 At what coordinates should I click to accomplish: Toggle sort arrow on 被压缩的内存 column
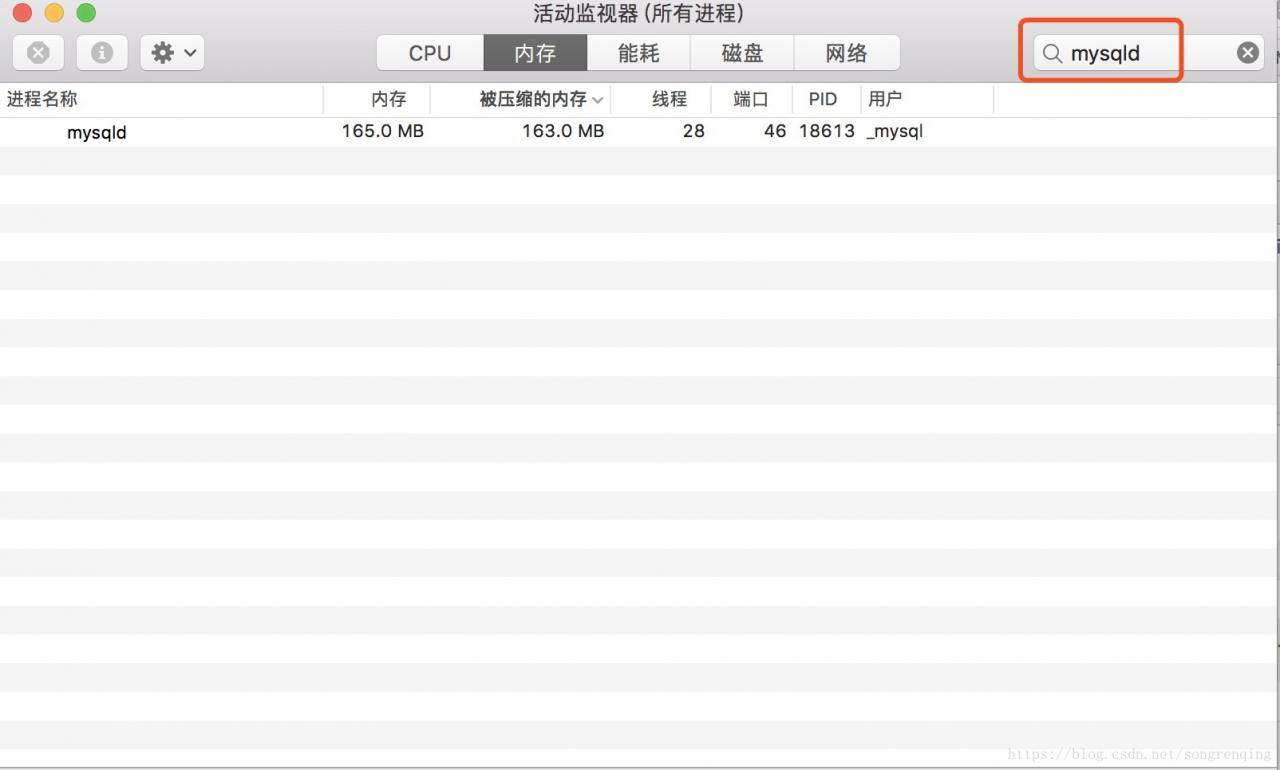tap(598, 100)
